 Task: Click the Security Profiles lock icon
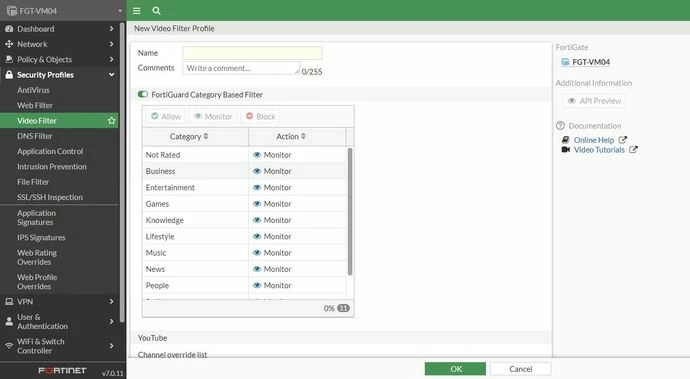pyautogui.click(x=9, y=74)
